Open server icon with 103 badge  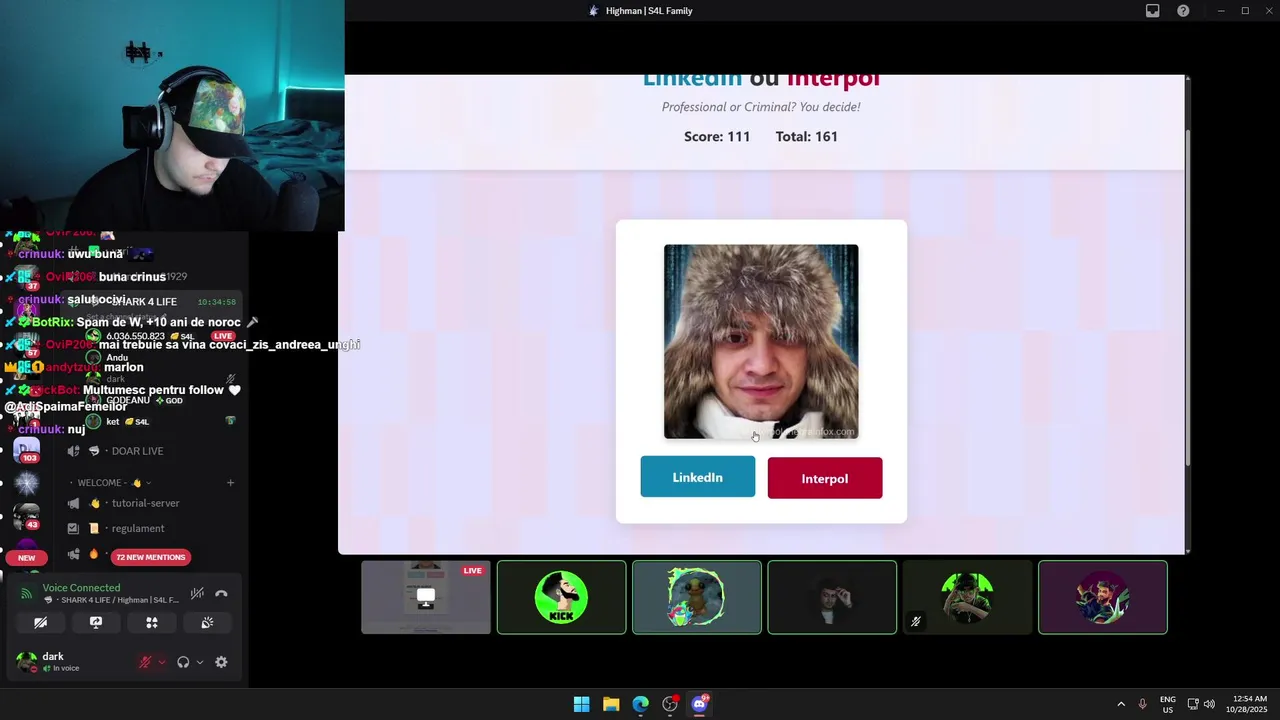pyautogui.click(x=26, y=451)
